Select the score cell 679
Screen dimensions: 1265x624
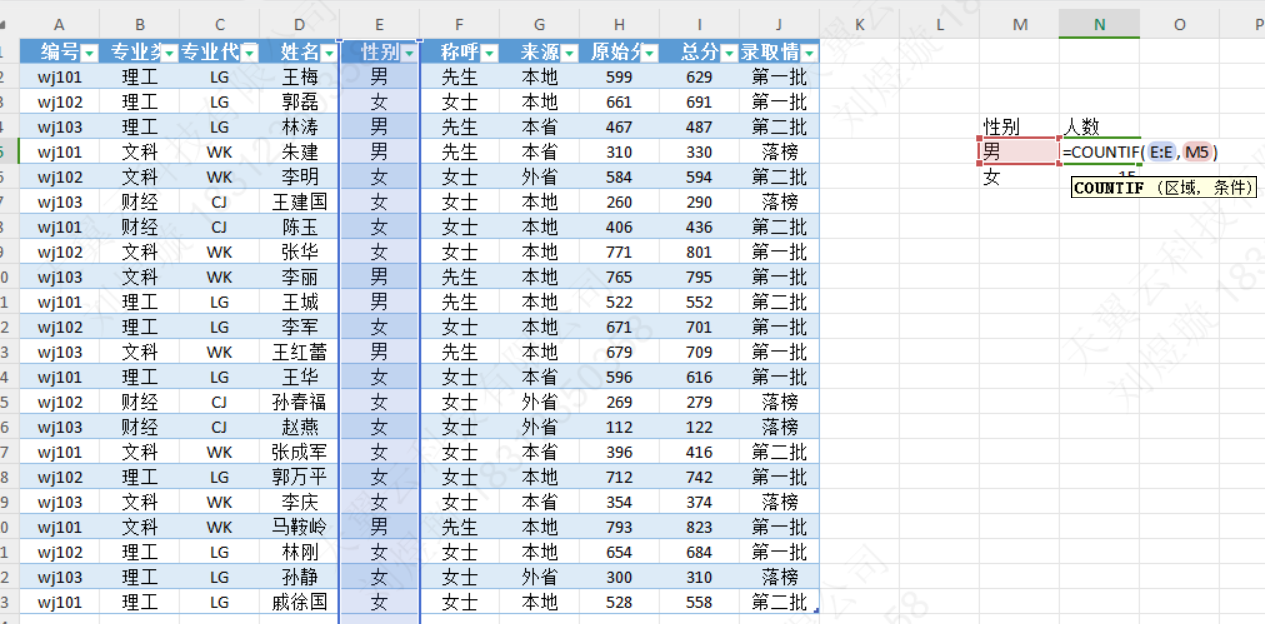[619, 352]
